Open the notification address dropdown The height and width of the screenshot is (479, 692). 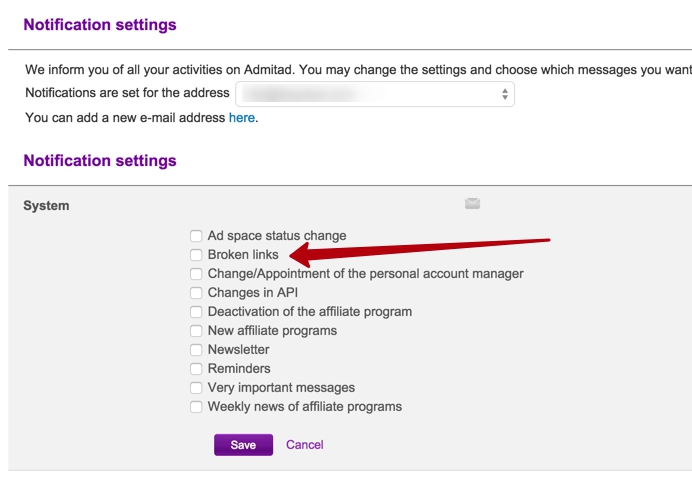click(375, 94)
